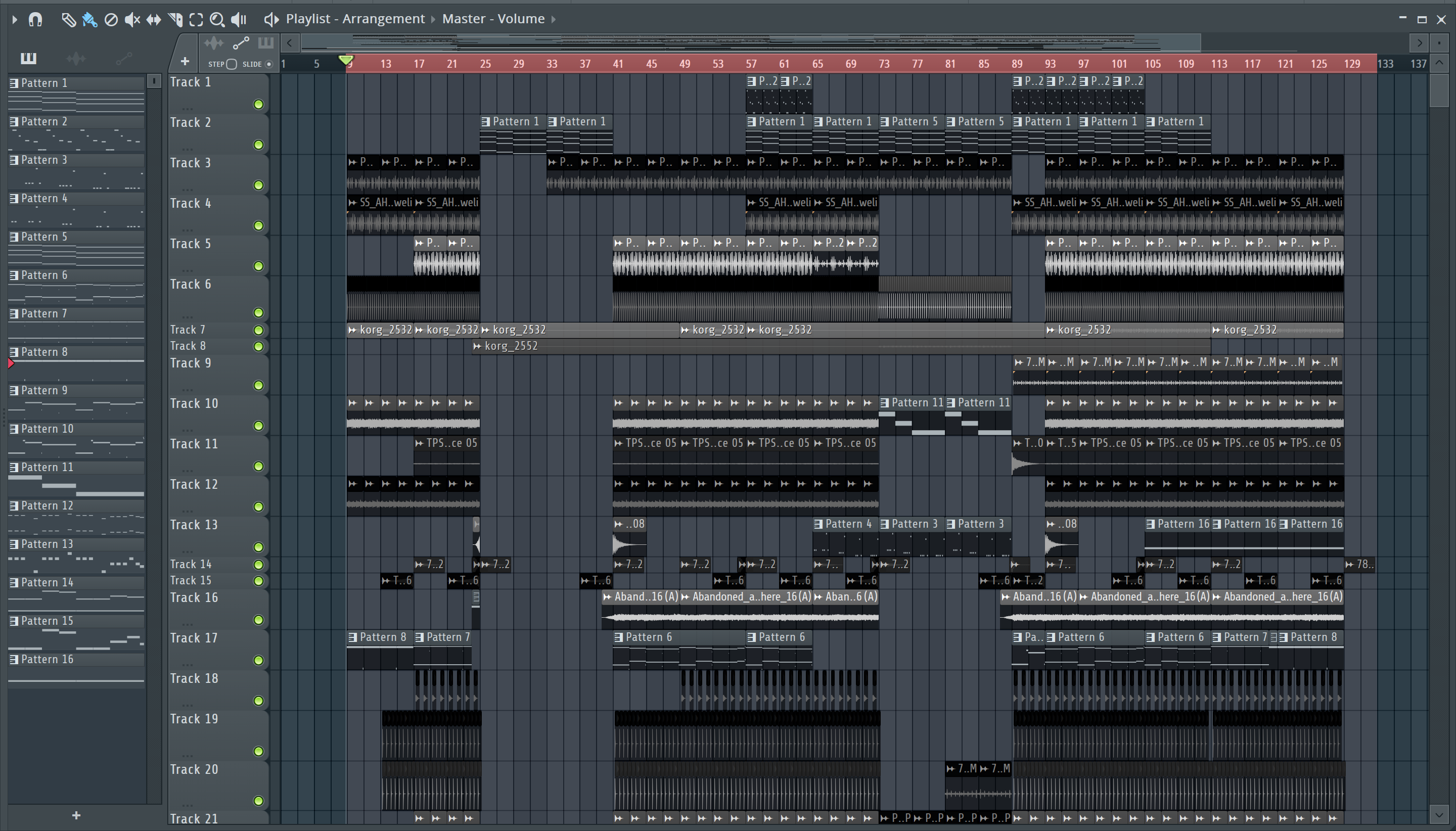Select Pattern 5 in the picker list
The width and height of the screenshot is (1456, 831).
[x=76, y=248]
